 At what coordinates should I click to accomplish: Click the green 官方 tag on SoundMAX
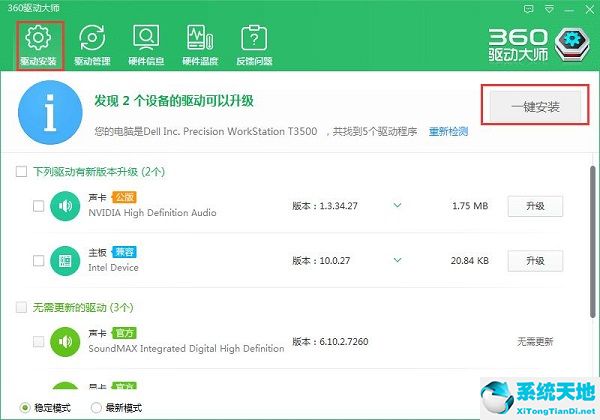[124, 333]
